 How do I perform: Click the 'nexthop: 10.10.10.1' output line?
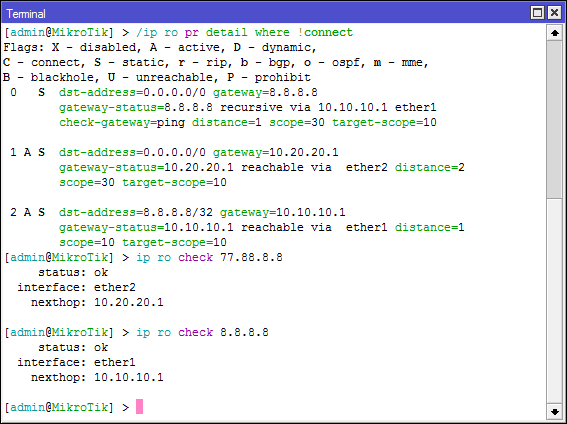tap(97, 378)
